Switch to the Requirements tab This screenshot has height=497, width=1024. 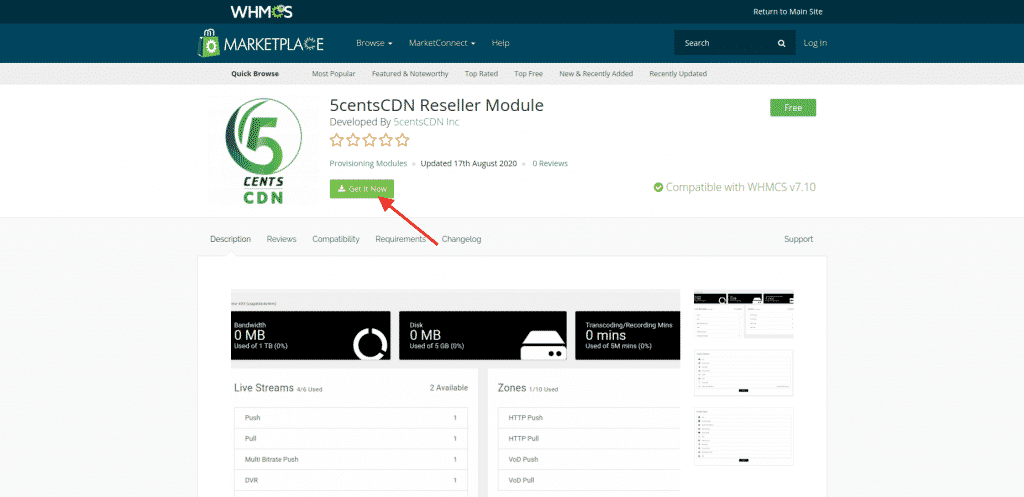(x=400, y=239)
